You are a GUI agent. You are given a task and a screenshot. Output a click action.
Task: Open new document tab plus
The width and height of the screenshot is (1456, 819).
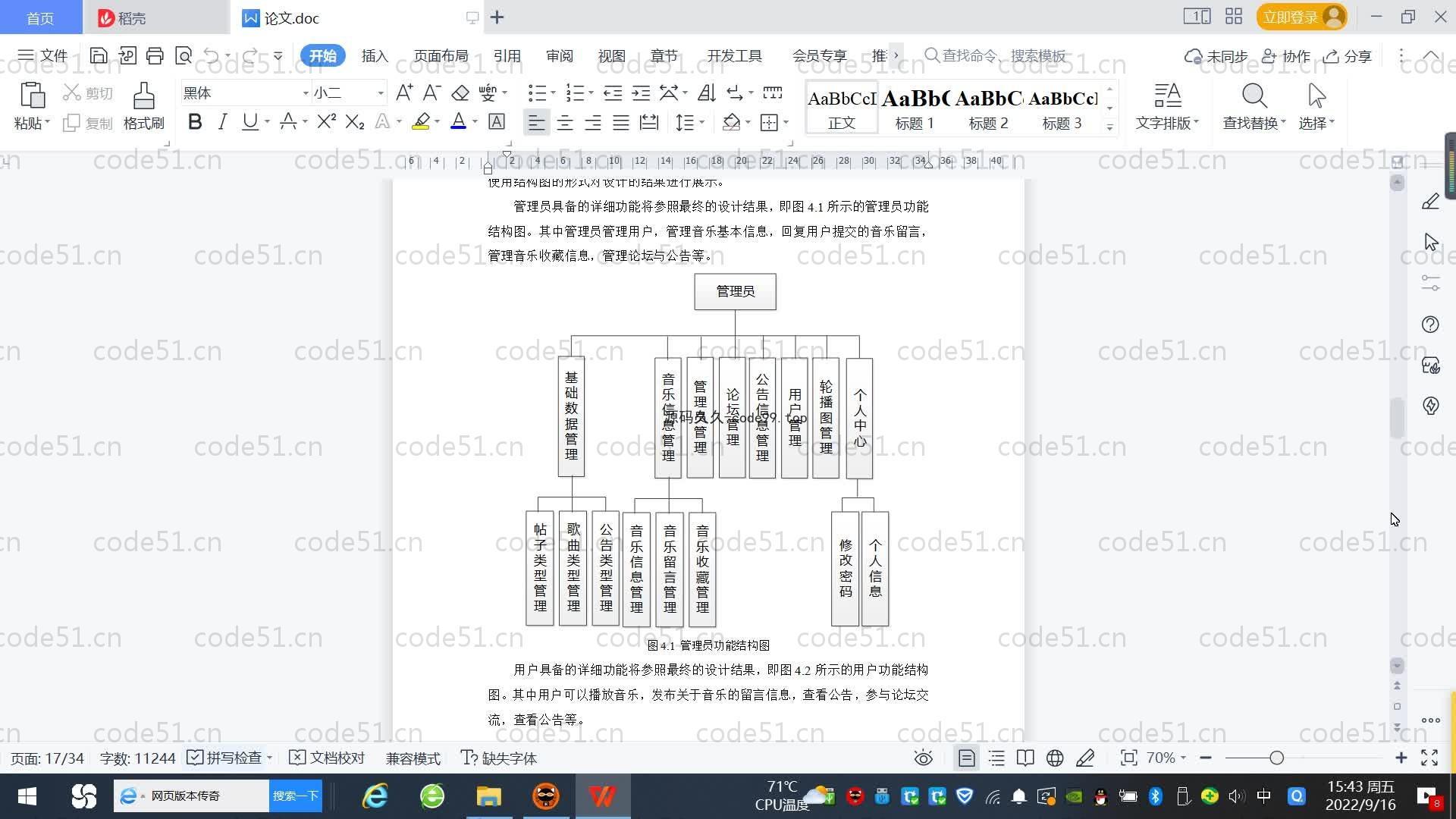tap(497, 17)
